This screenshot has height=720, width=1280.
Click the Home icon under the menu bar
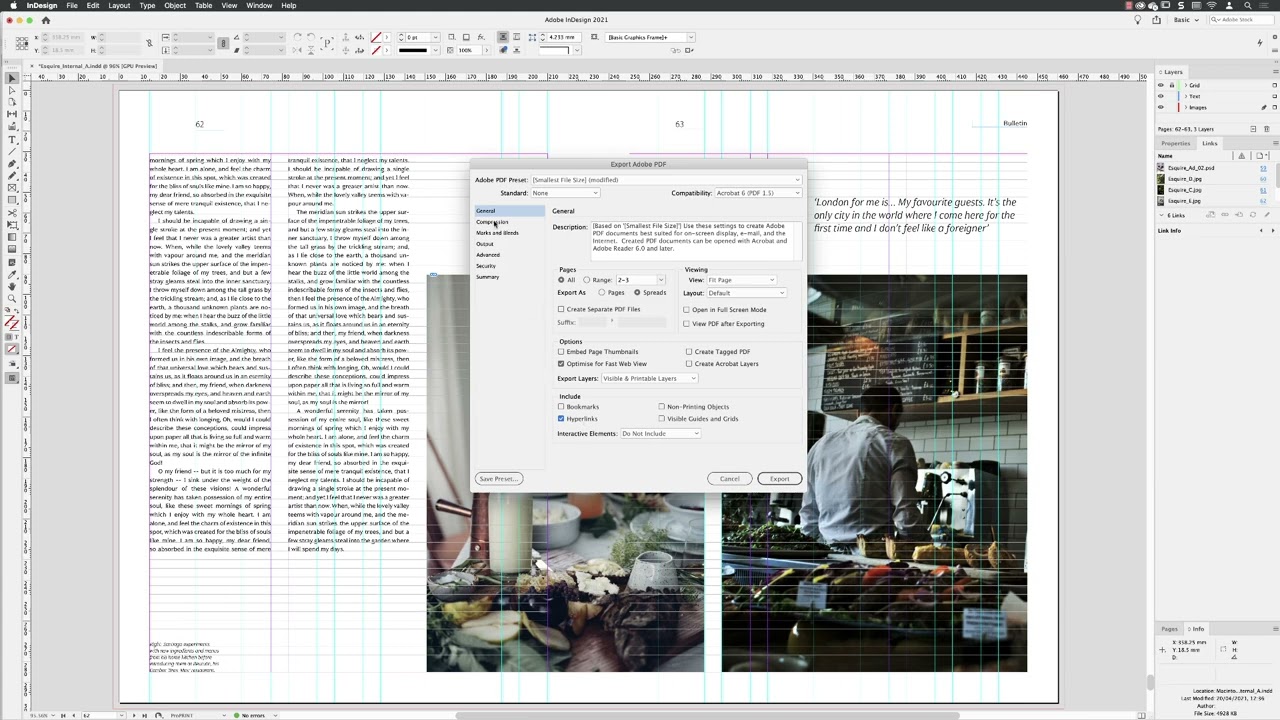tap(45, 20)
